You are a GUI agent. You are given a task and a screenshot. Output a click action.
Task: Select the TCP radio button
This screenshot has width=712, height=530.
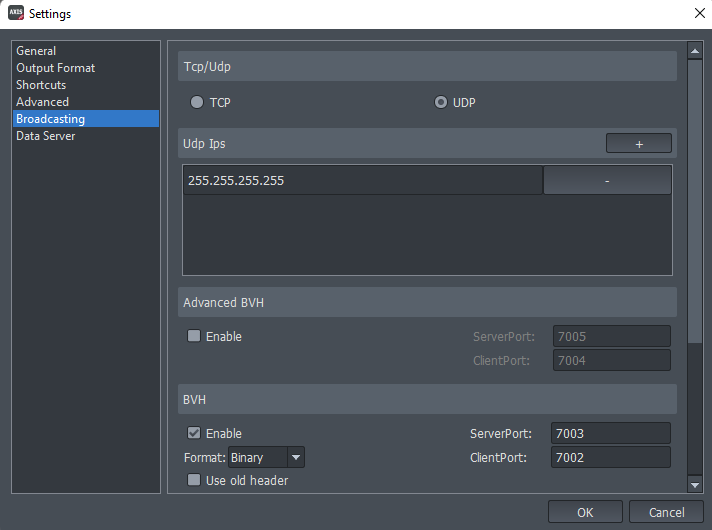point(197,102)
